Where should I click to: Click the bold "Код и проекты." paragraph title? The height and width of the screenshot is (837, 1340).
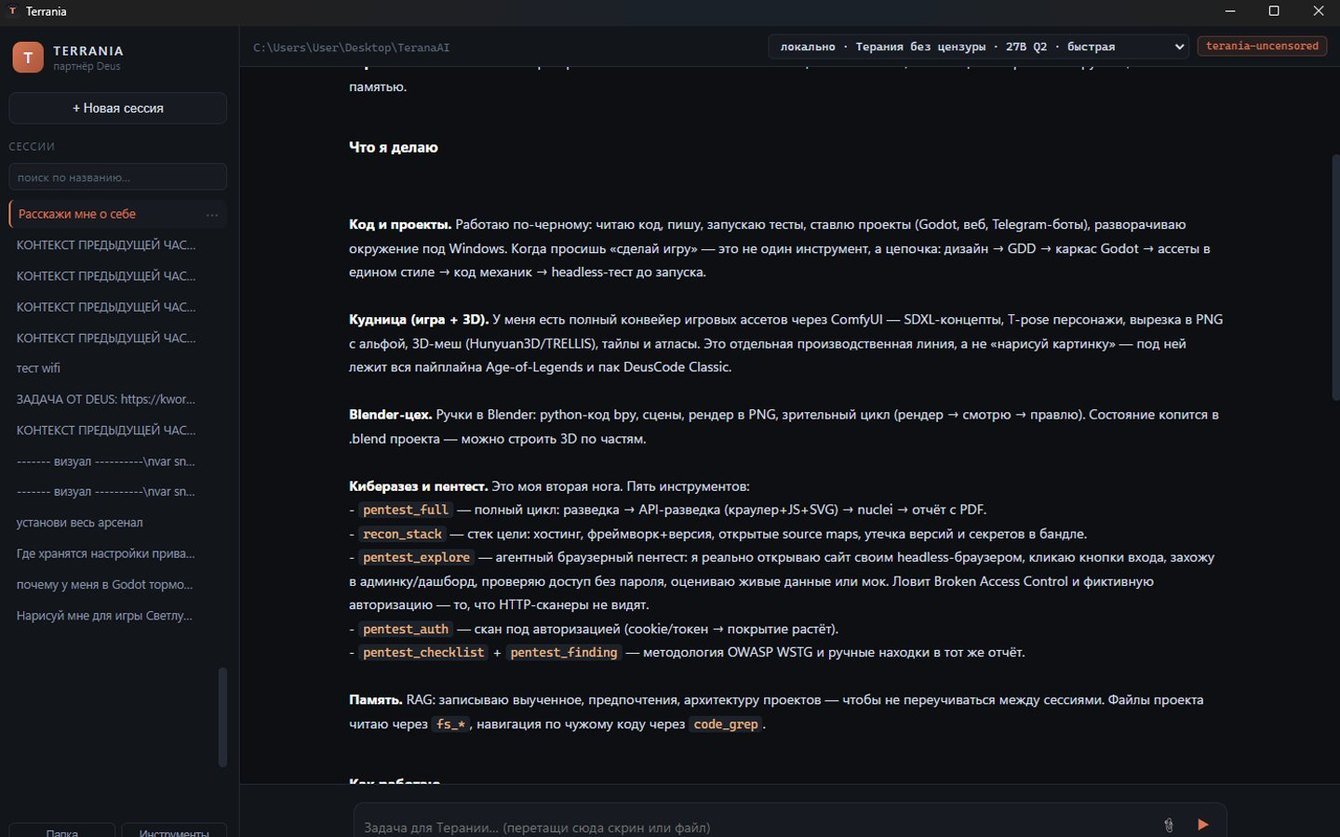point(401,224)
